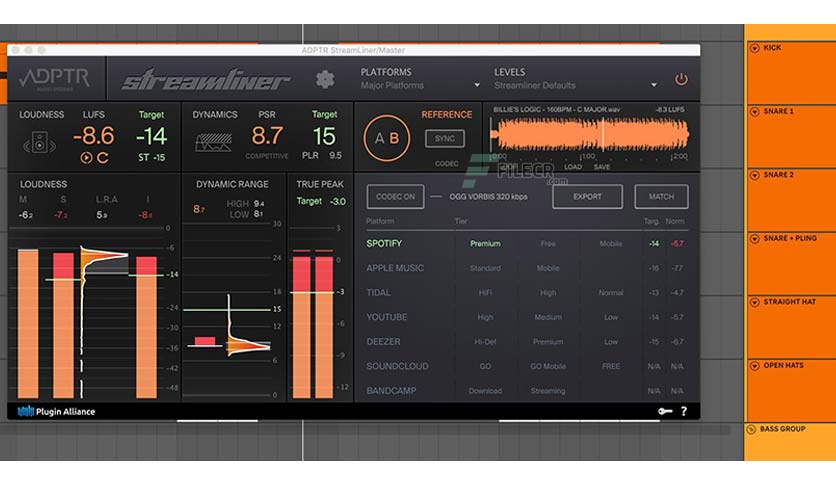Click the Spotify Norm value -5.7
836x484 pixels.
click(677, 244)
